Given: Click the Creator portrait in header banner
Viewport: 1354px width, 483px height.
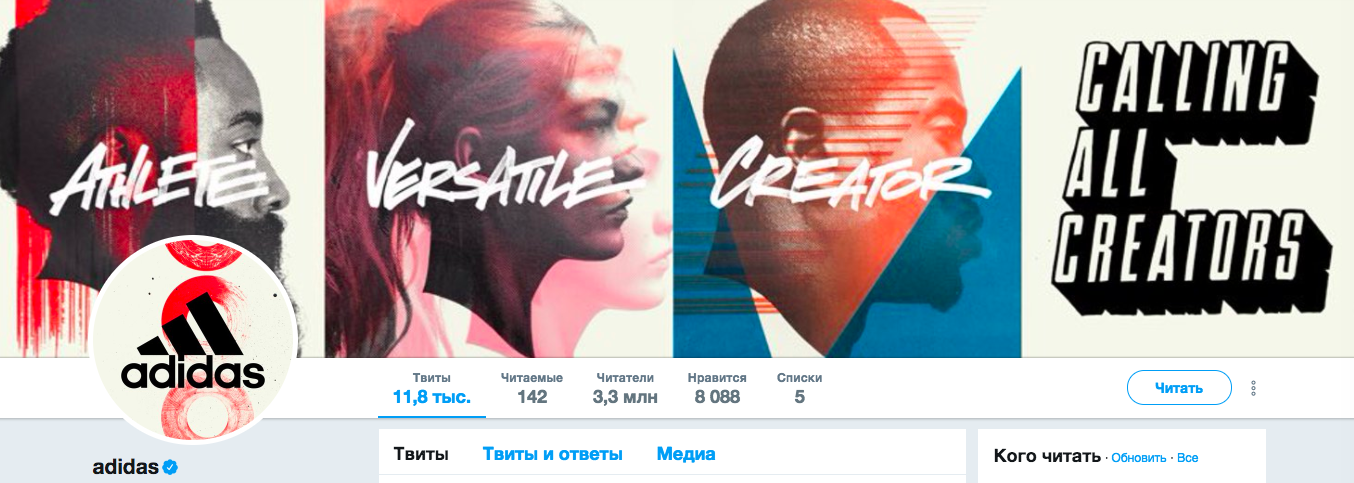Looking at the screenshot, I should coord(850,180).
